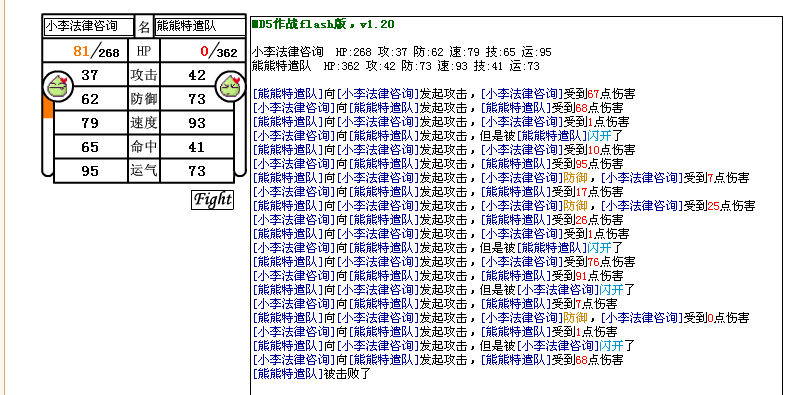Click the 名 label between name fields
Screen dimensions: 788x395
pyautogui.click(x=144, y=26)
